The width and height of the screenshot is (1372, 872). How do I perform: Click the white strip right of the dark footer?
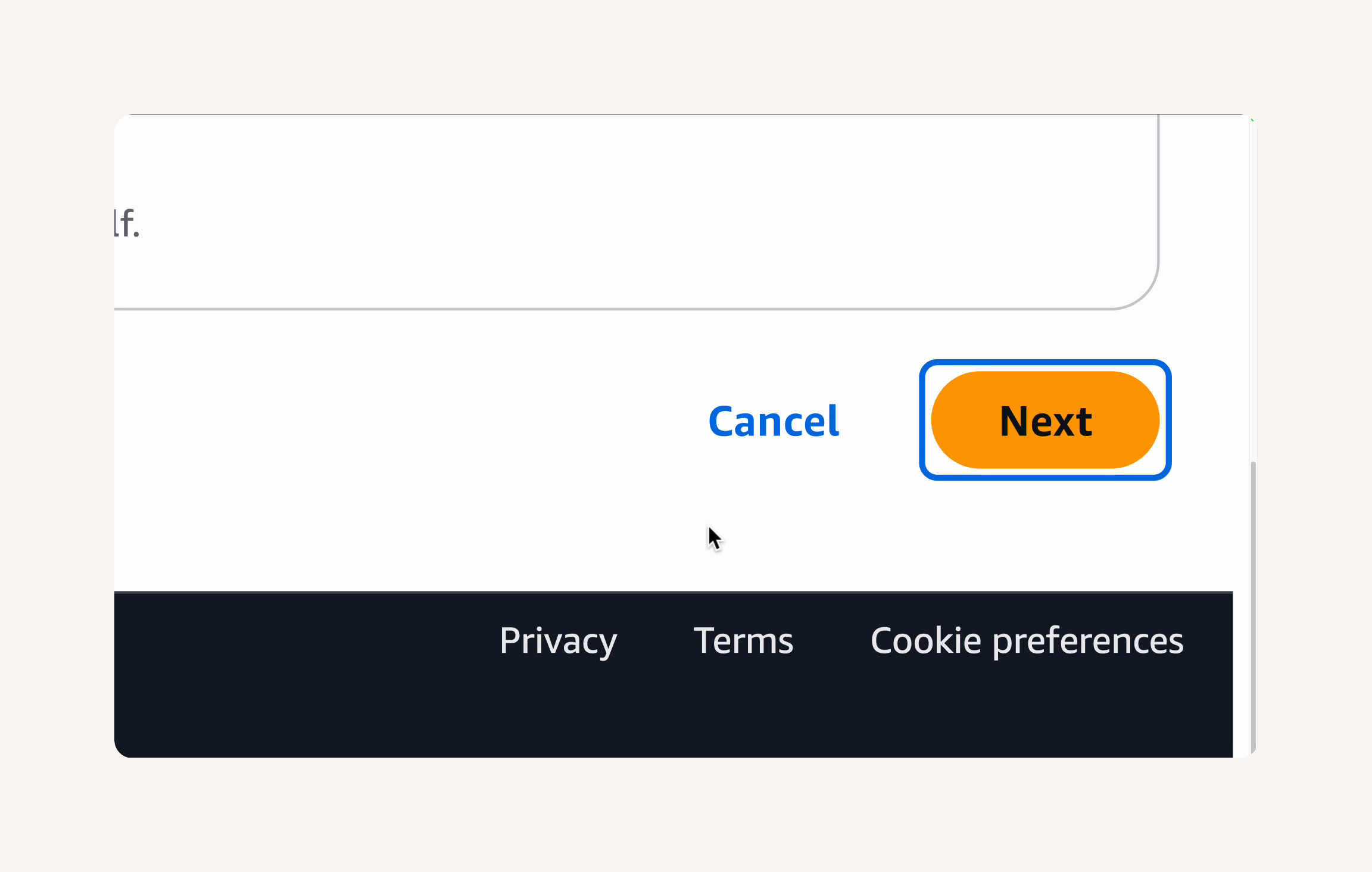click(1241, 674)
